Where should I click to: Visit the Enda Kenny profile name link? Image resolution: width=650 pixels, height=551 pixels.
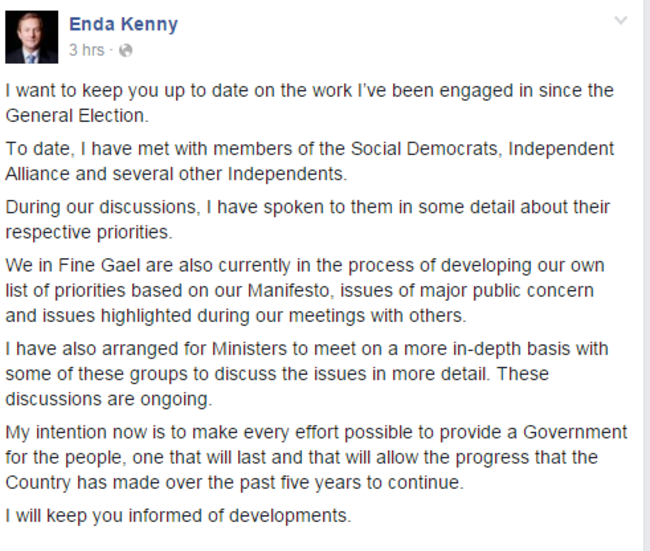123,24
